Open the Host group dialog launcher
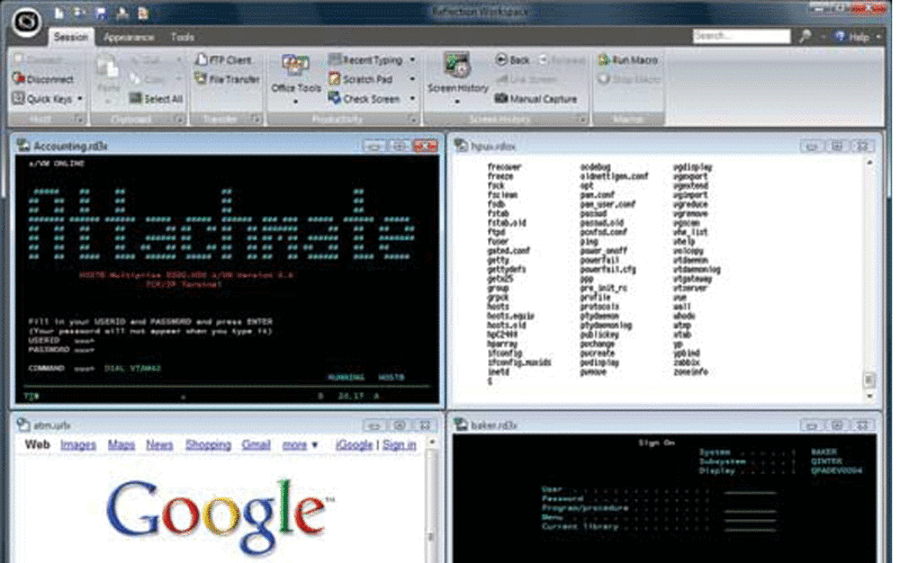This screenshot has width=900, height=563. (x=79, y=119)
